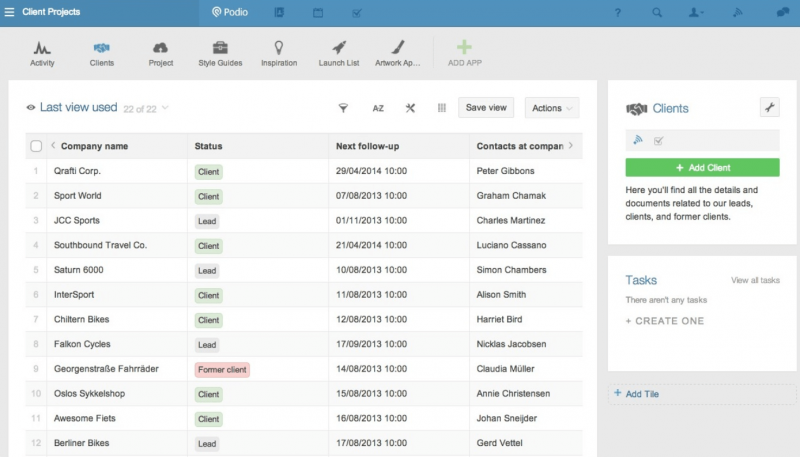Click the follow-up date 17/09/2013 10:00
800x457 pixels.
(371, 344)
